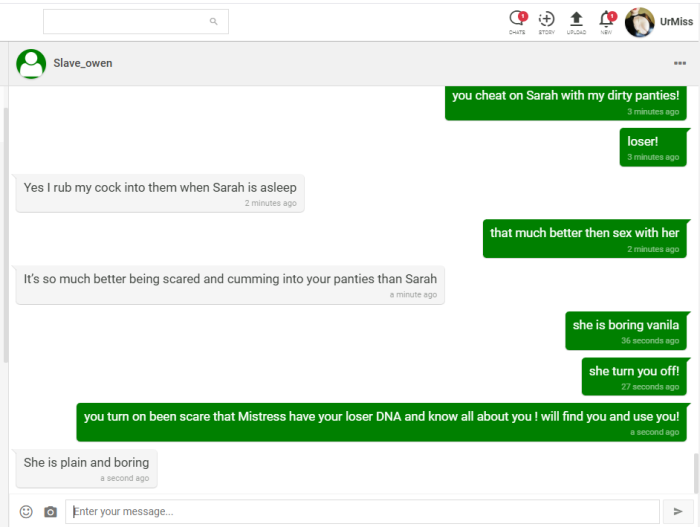The width and height of the screenshot is (700, 527).
Task: Open the three-dot conversation options menu
Action: [680, 64]
